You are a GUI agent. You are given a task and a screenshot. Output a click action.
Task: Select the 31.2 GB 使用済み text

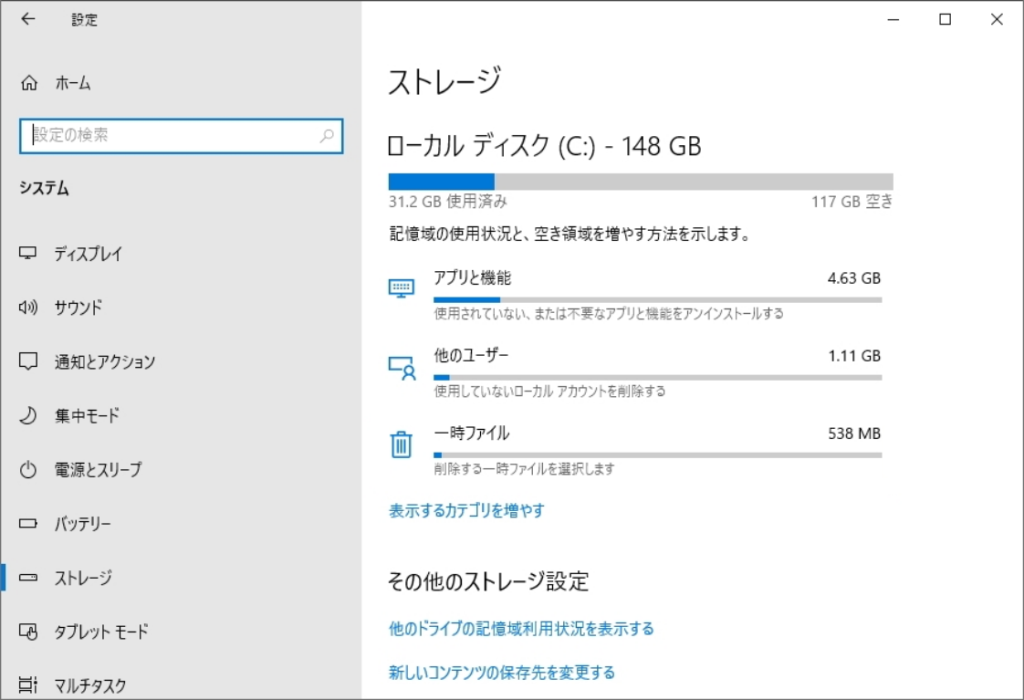click(448, 201)
